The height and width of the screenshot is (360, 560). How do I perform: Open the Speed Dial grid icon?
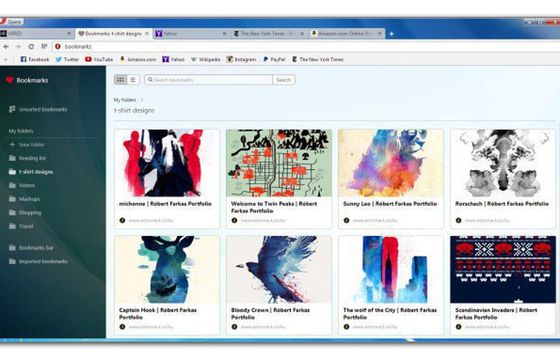pos(44,46)
